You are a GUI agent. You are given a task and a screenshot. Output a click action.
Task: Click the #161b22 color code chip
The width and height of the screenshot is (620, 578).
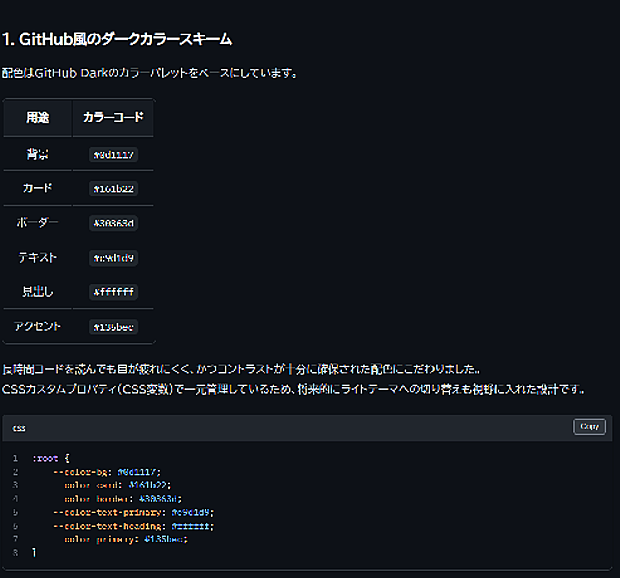click(114, 188)
